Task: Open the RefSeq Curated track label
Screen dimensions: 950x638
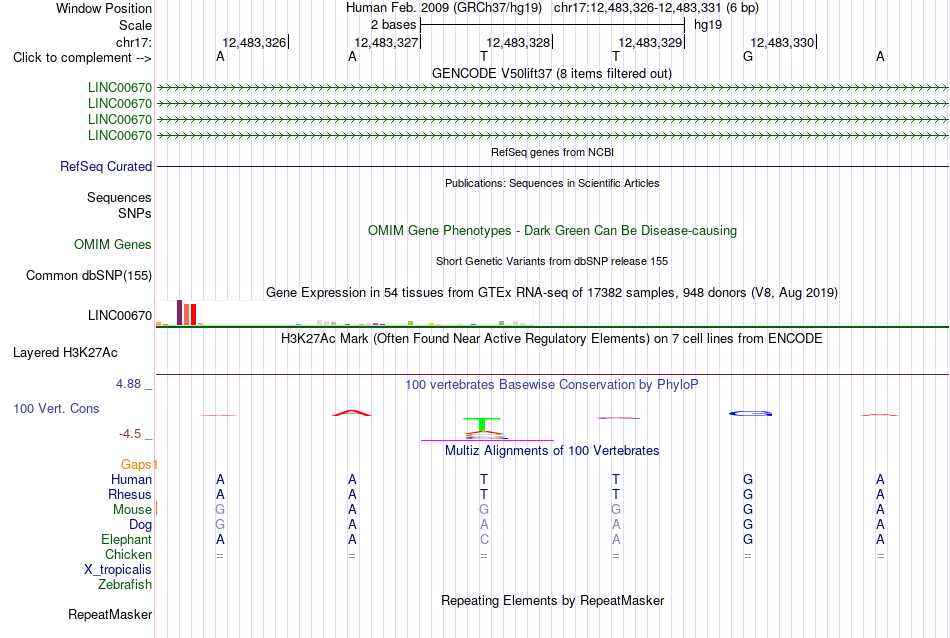Action: tap(105, 167)
